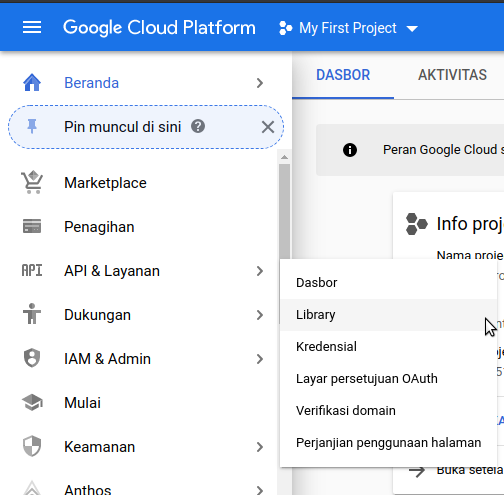This screenshot has width=504, height=495.
Task: Open Anthos sidebar label
Action: coord(87,489)
